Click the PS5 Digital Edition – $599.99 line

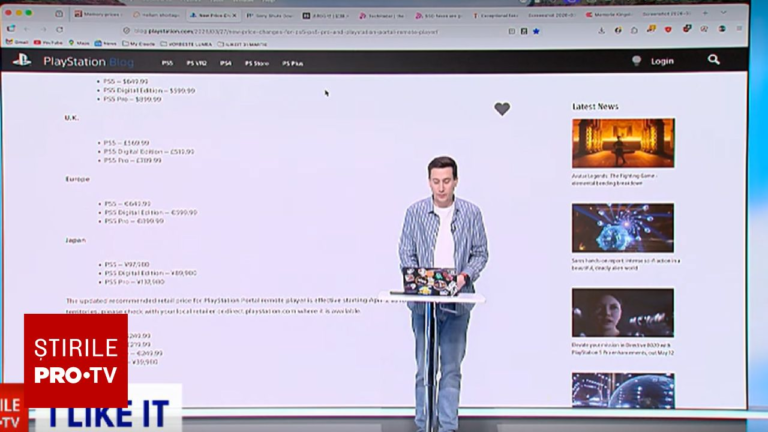pos(149,91)
